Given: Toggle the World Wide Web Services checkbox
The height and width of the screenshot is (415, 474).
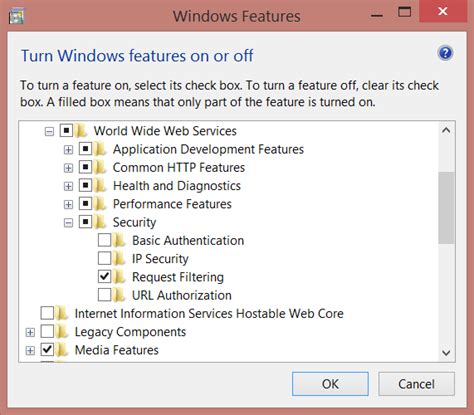Looking at the screenshot, I should pos(66,131).
